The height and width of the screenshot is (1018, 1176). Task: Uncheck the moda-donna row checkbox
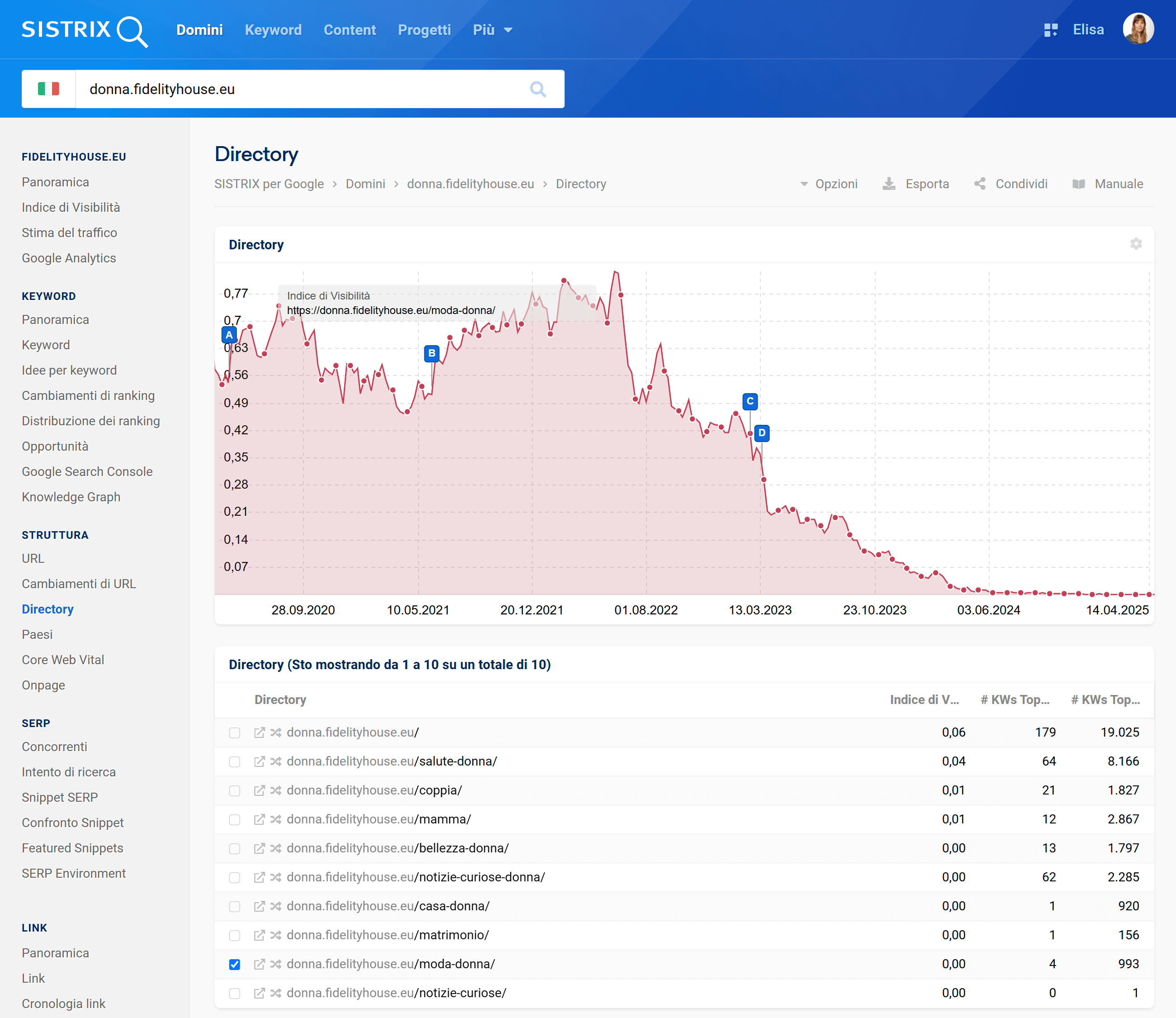(x=234, y=965)
